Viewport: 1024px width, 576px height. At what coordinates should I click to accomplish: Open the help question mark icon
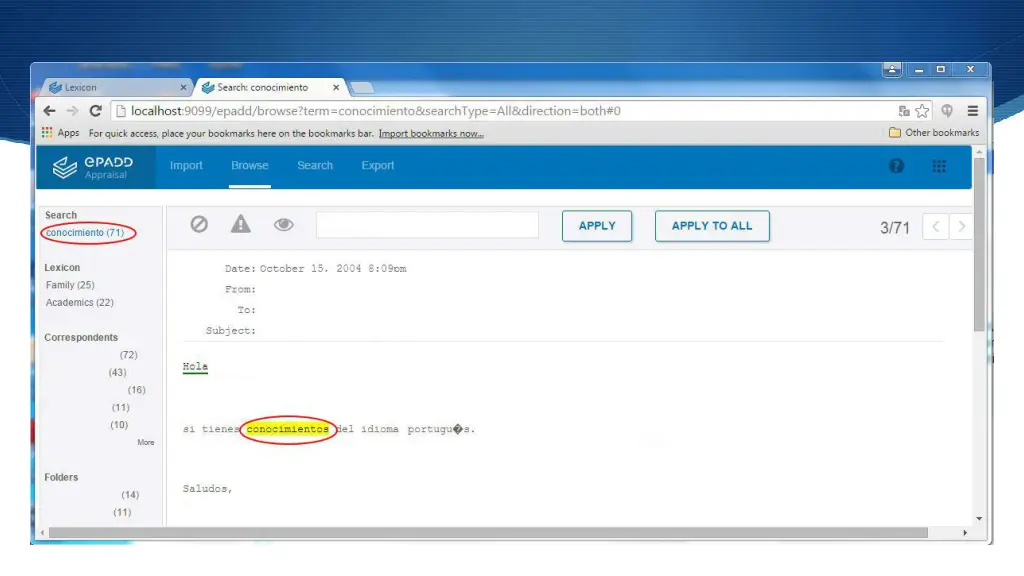(x=896, y=166)
